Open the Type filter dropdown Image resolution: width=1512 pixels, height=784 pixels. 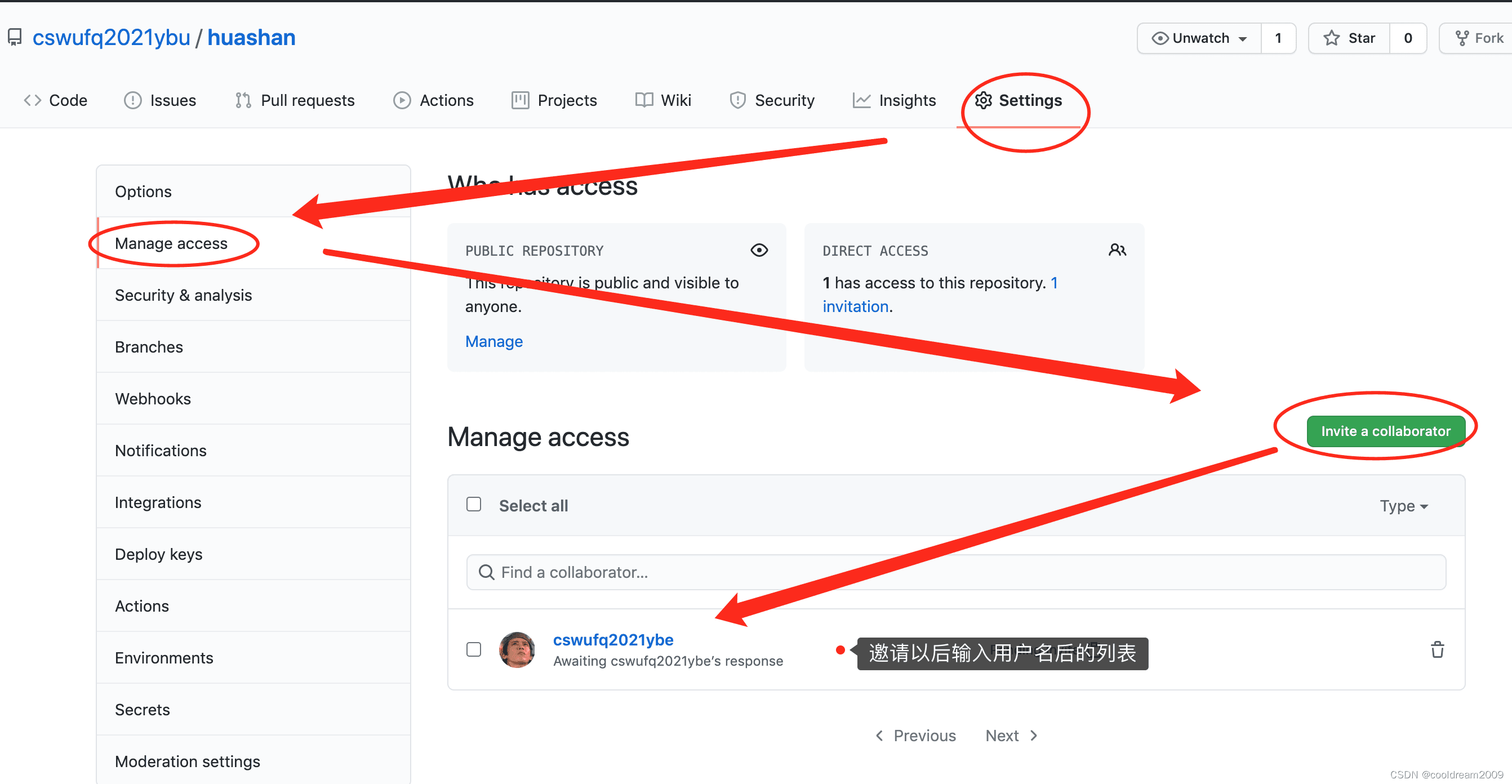pos(1404,506)
